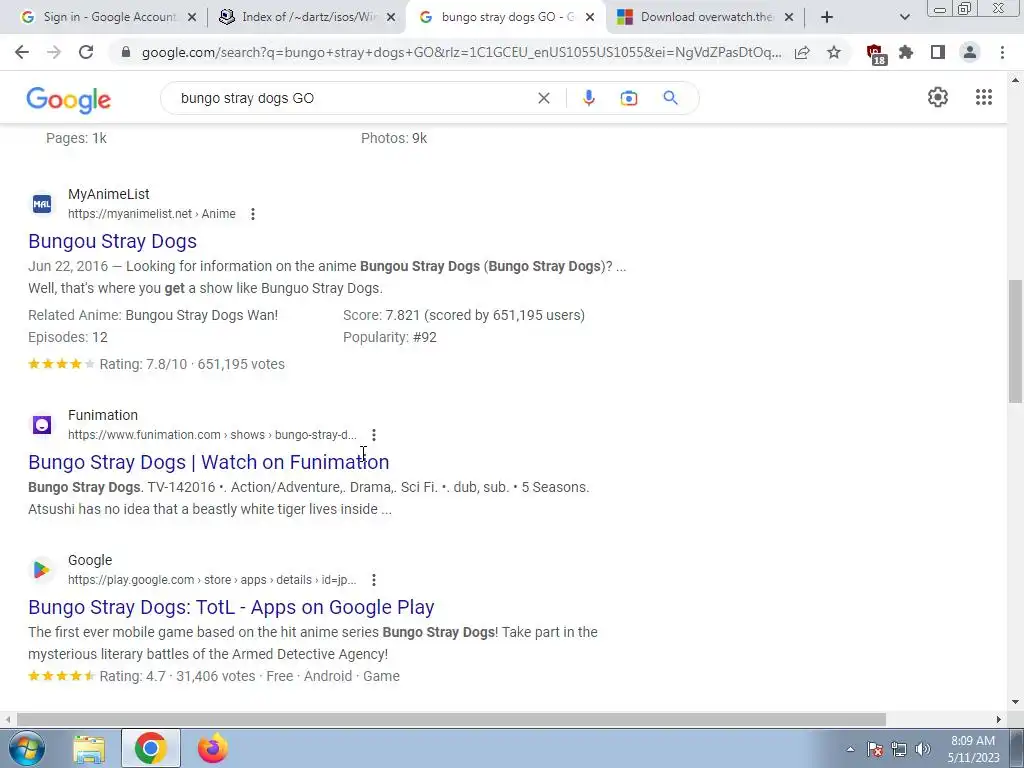The height and width of the screenshot is (768, 1024).
Task: Switch to Index of /~dartz/isos tab
Action: [306, 17]
